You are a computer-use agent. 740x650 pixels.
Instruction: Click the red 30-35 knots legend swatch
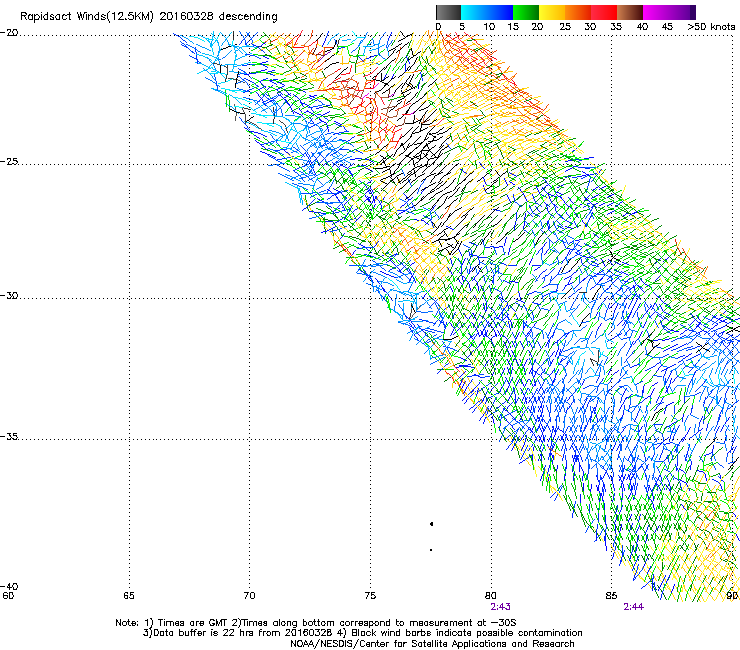(604, 12)
